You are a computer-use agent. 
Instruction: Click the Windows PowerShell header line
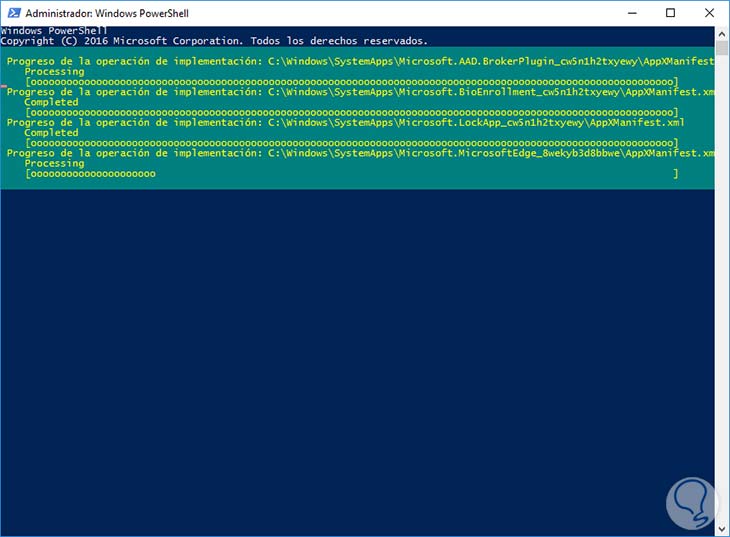pyautogui.click(x=54, y=31)
